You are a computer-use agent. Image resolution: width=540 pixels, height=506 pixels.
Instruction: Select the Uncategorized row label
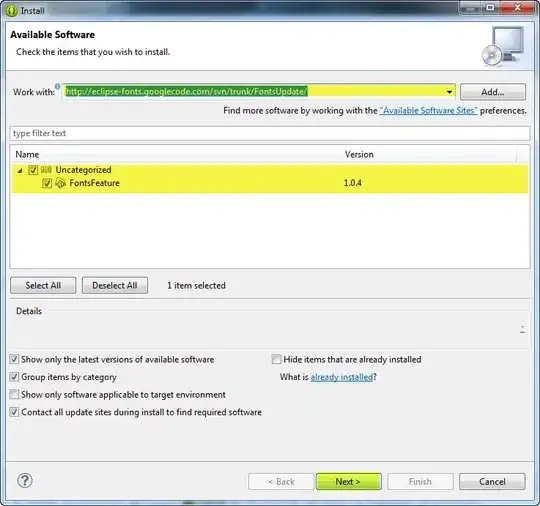83,169
